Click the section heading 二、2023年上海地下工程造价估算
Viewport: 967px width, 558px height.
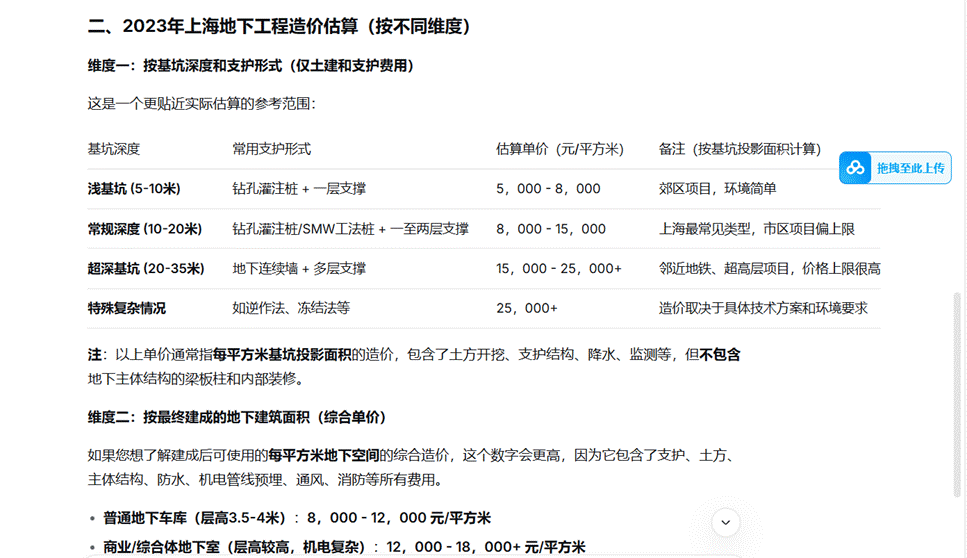coord(279,27)
